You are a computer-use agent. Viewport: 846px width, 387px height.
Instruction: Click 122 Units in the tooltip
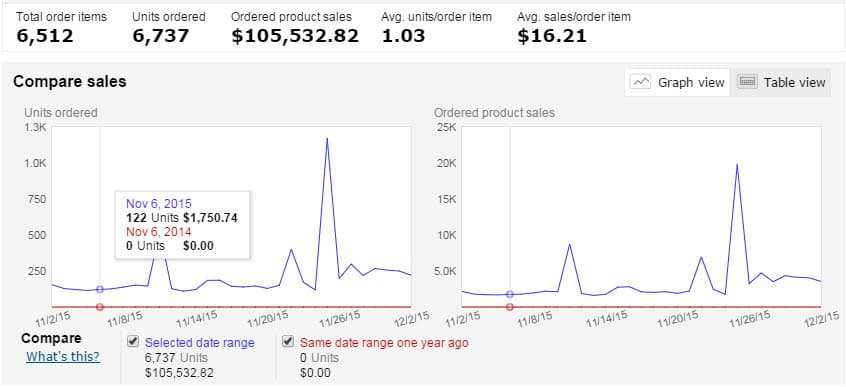point(153,218)
